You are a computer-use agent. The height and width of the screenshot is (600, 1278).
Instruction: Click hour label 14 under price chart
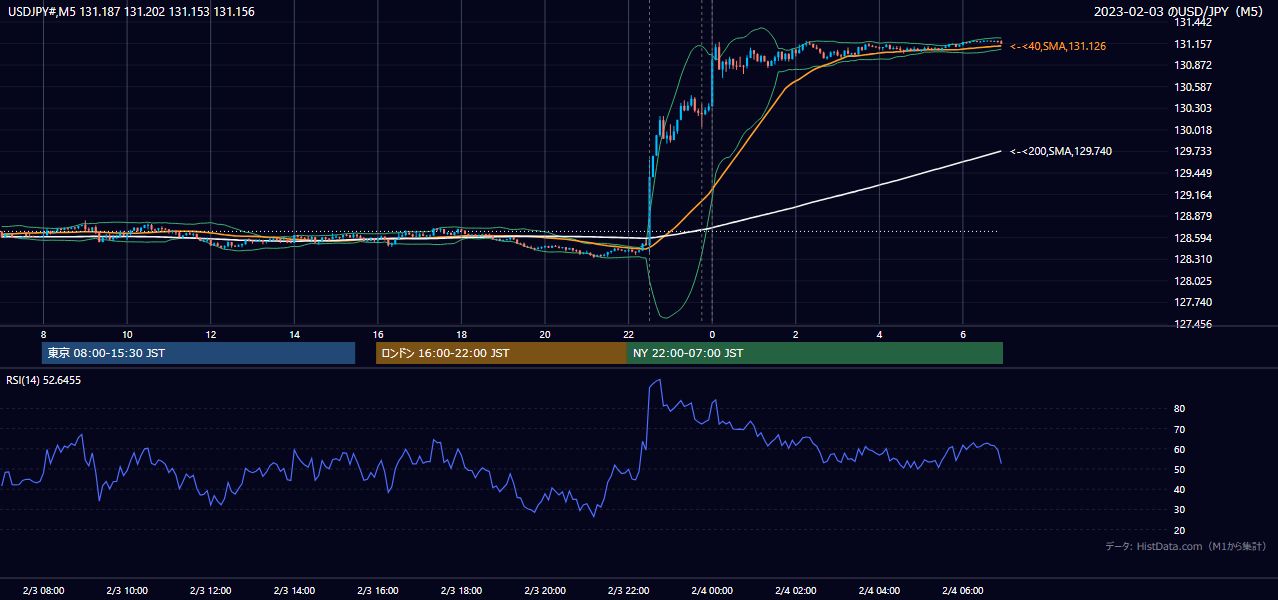click(294, 334)
